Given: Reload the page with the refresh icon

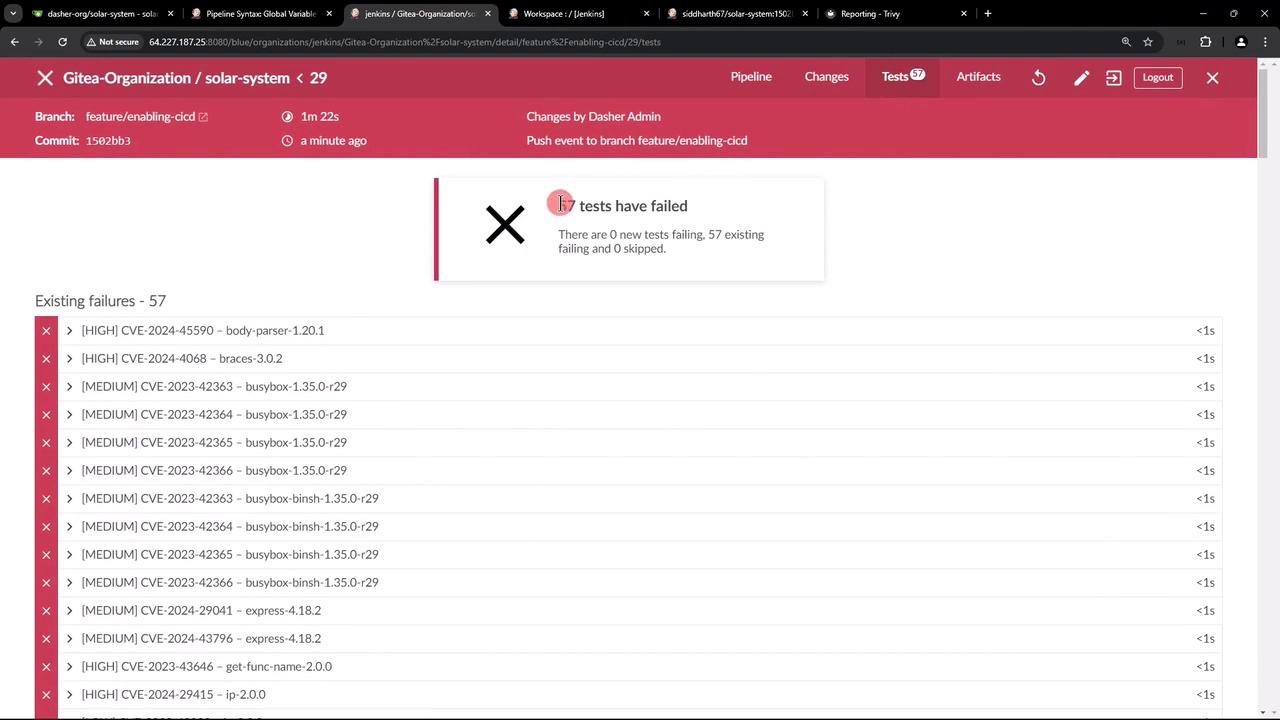Looking at the screenshot, I should pyautogui.click(x=62, y=42).
